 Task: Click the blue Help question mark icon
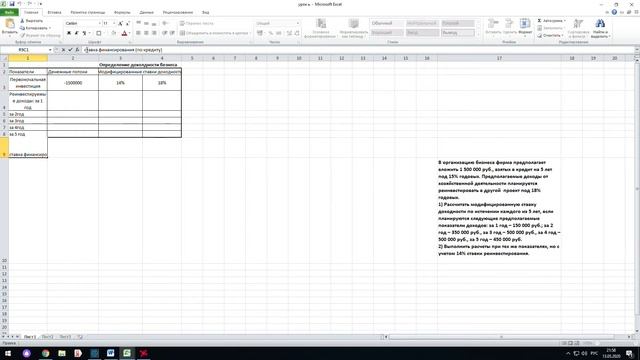tap(614, 12)
